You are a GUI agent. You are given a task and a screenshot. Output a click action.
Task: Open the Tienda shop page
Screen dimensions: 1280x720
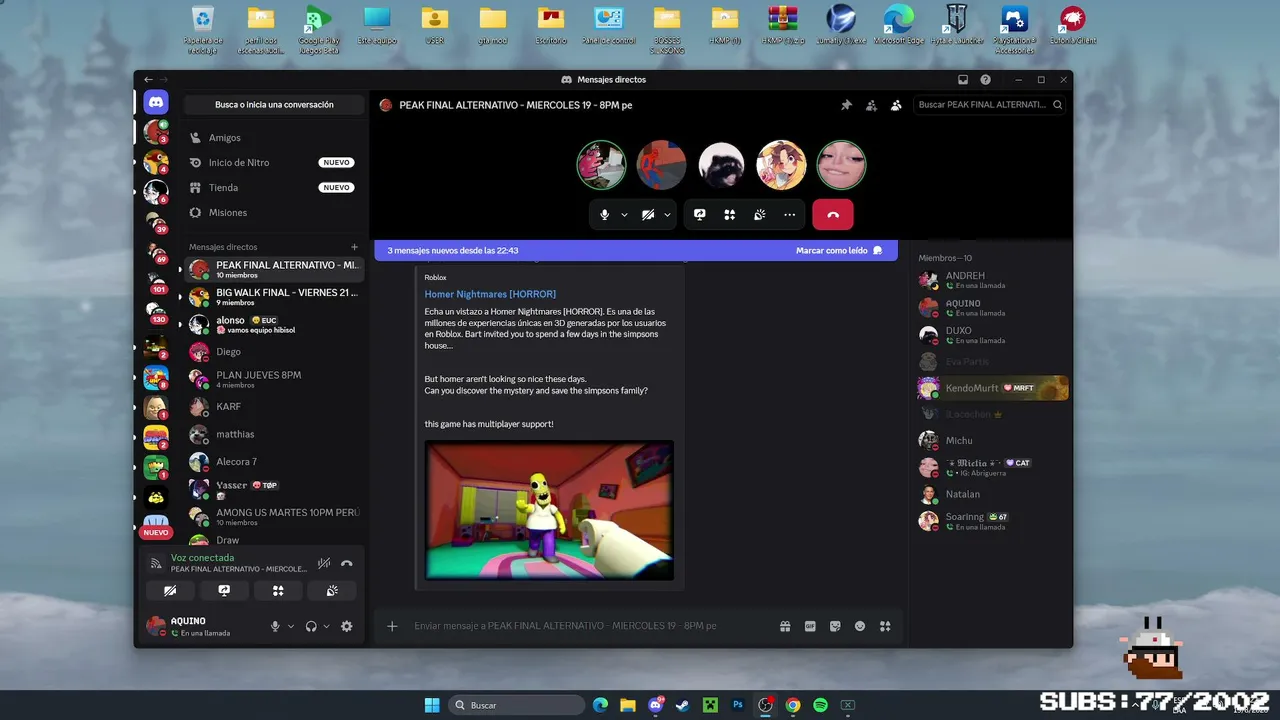point(274,188)
